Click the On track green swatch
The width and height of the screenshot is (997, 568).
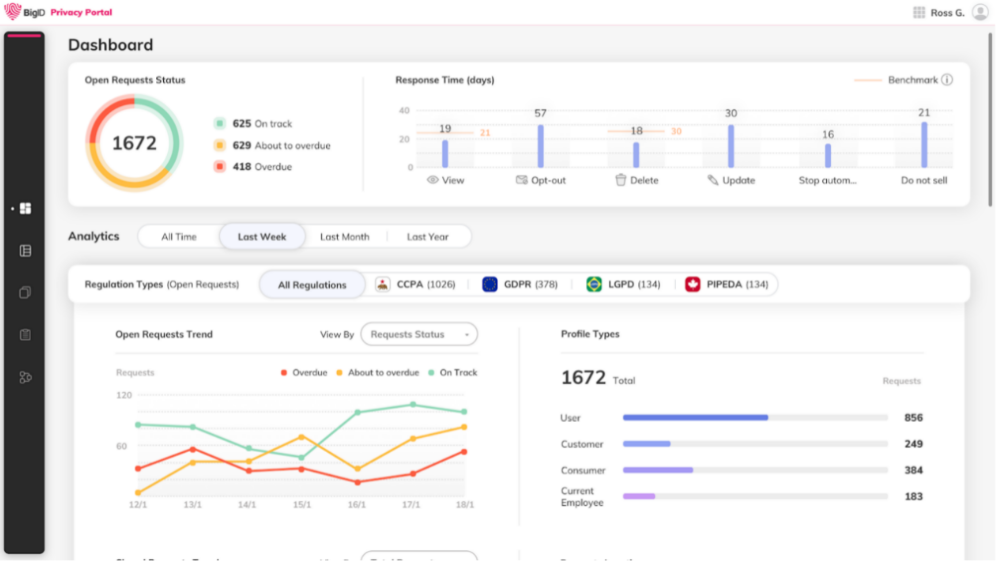[219, 123]
